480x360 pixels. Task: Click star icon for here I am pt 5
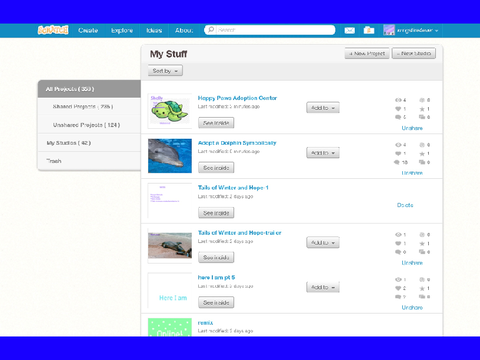(422, 288)
